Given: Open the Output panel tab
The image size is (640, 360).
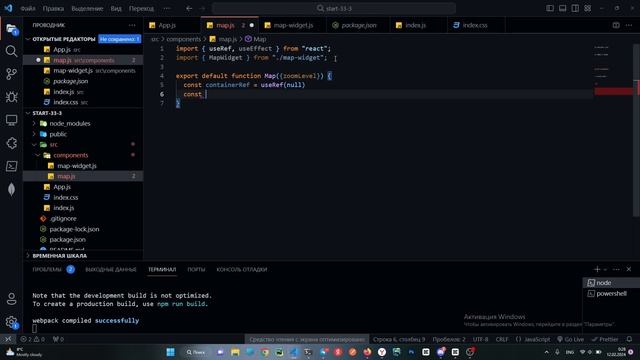Looking at the screenshot, I should pos(111,269).
